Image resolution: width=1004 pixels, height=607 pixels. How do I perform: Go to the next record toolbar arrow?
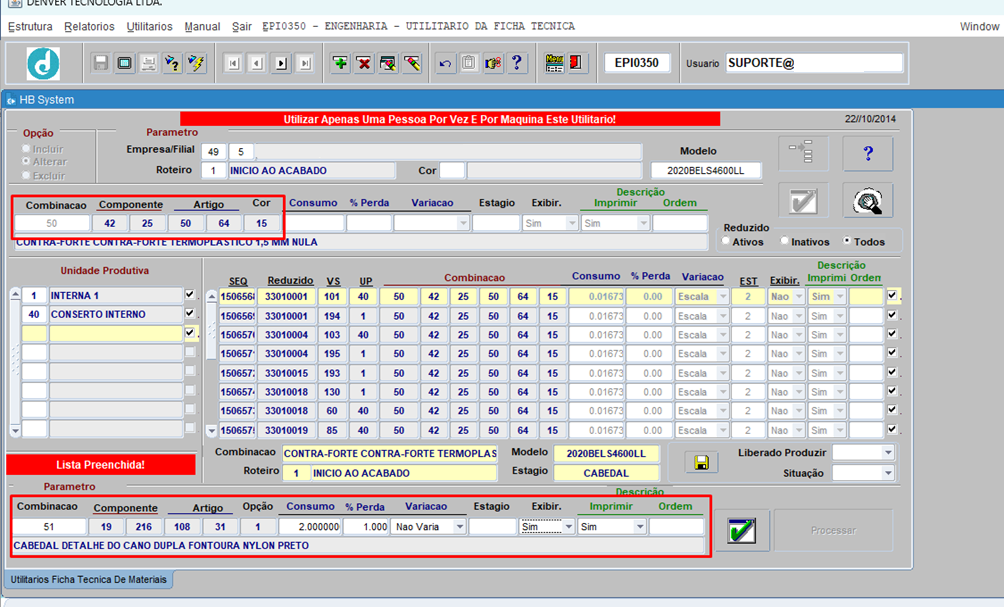281,63
